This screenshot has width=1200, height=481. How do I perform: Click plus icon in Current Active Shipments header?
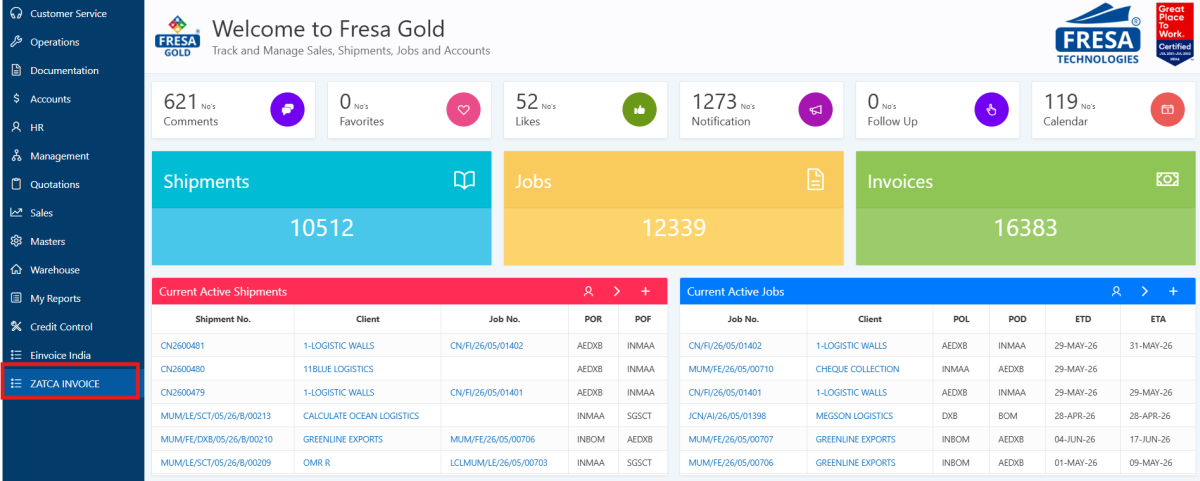645,291
